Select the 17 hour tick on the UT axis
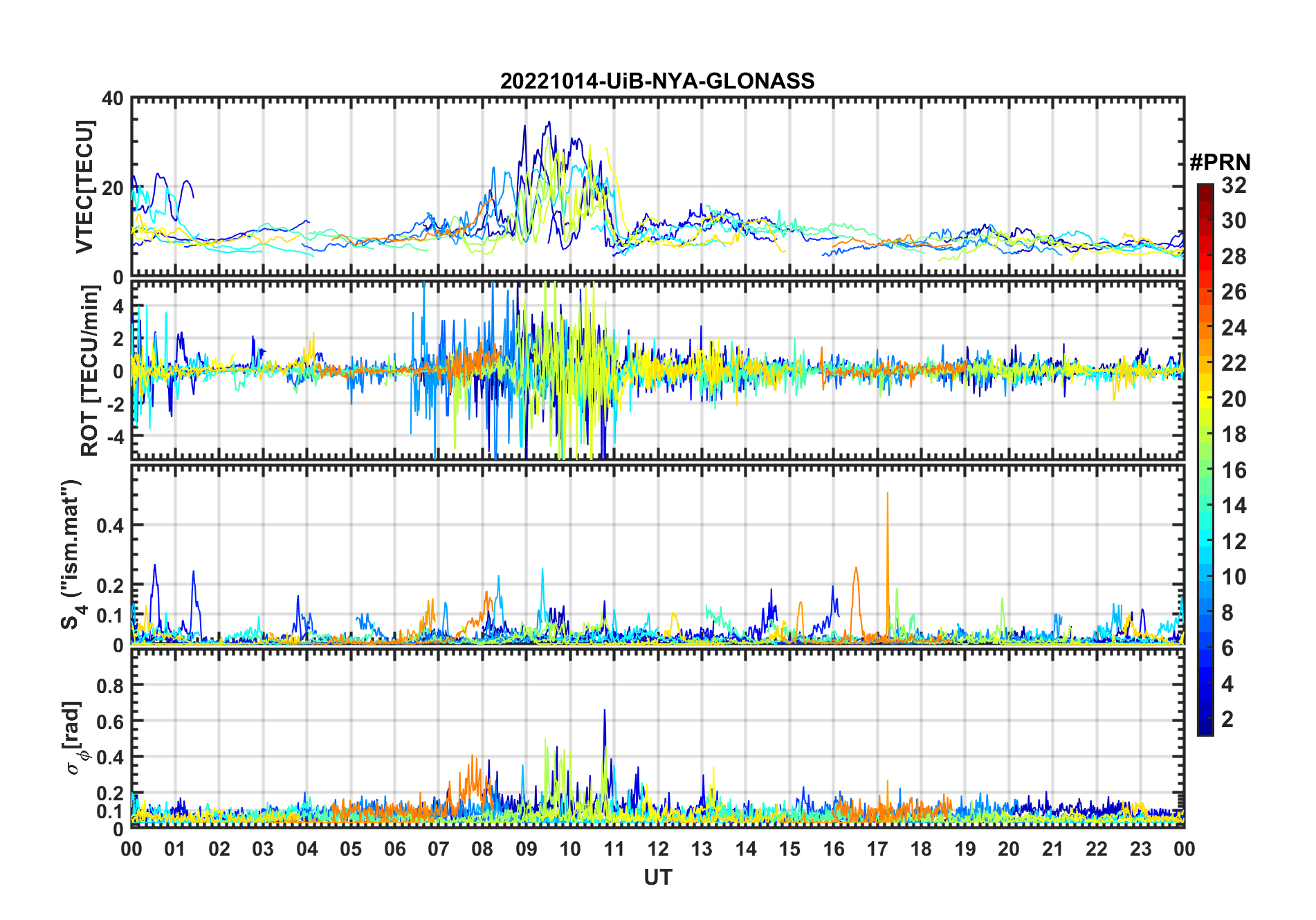Viewport: 1316px width, 920px height. (877, 849)
